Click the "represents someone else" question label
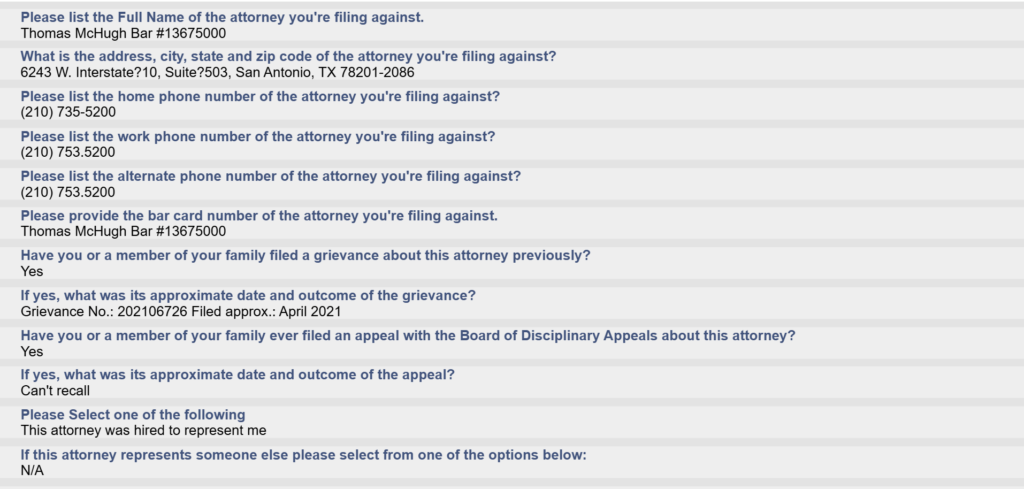Viewport: 1024px width, 489px height. coord(303,455)
